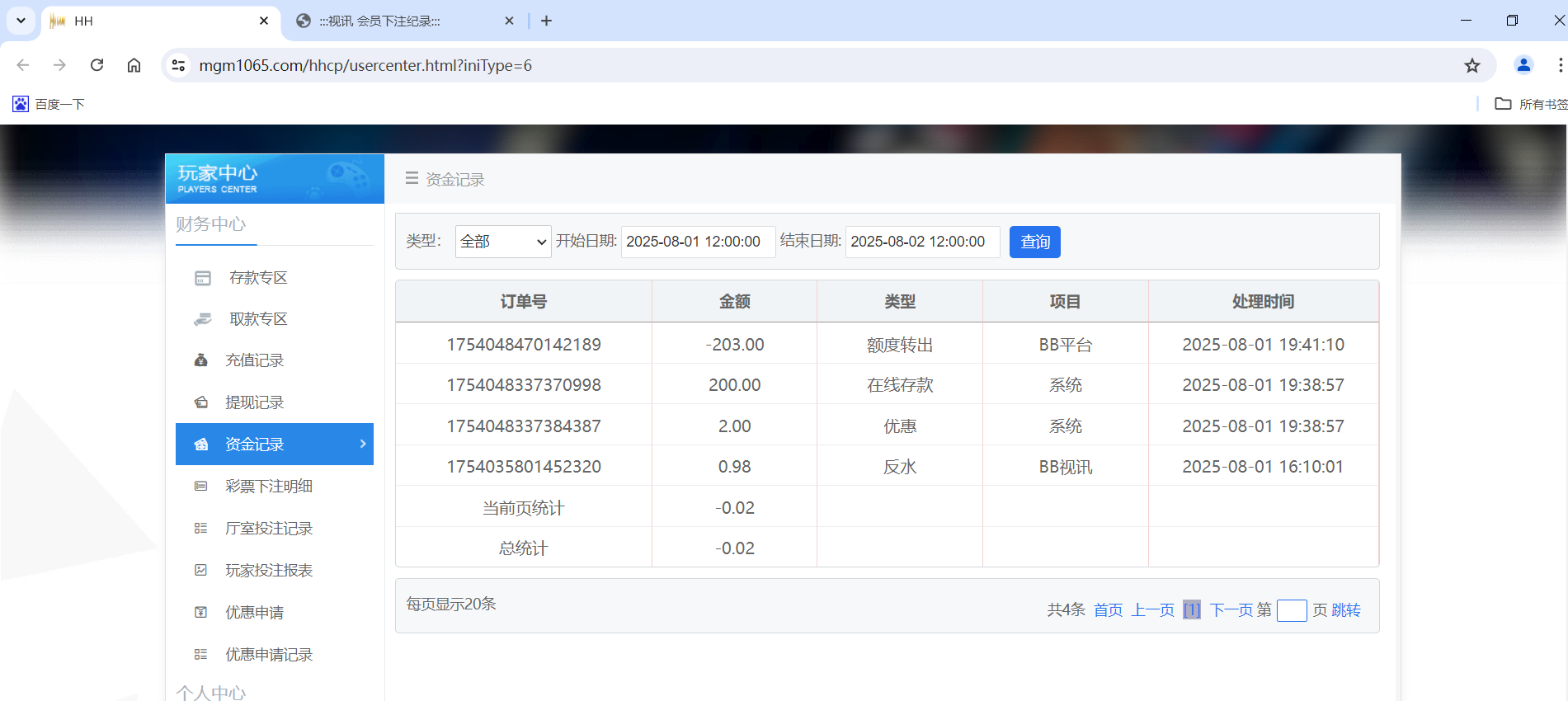Click the start date field (开始日期)

coord(697,242)
